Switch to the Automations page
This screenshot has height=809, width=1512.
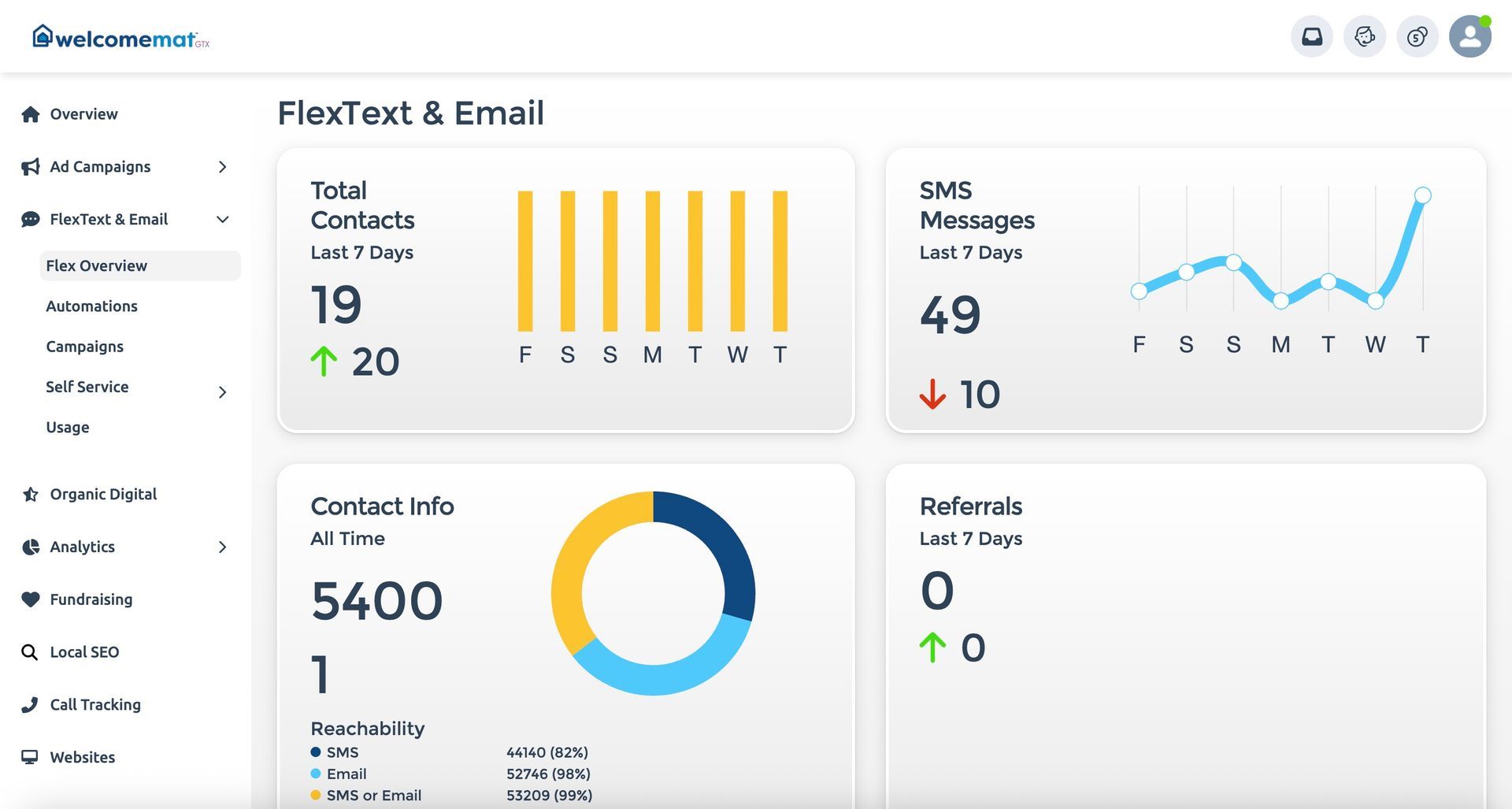click(91, 306)
